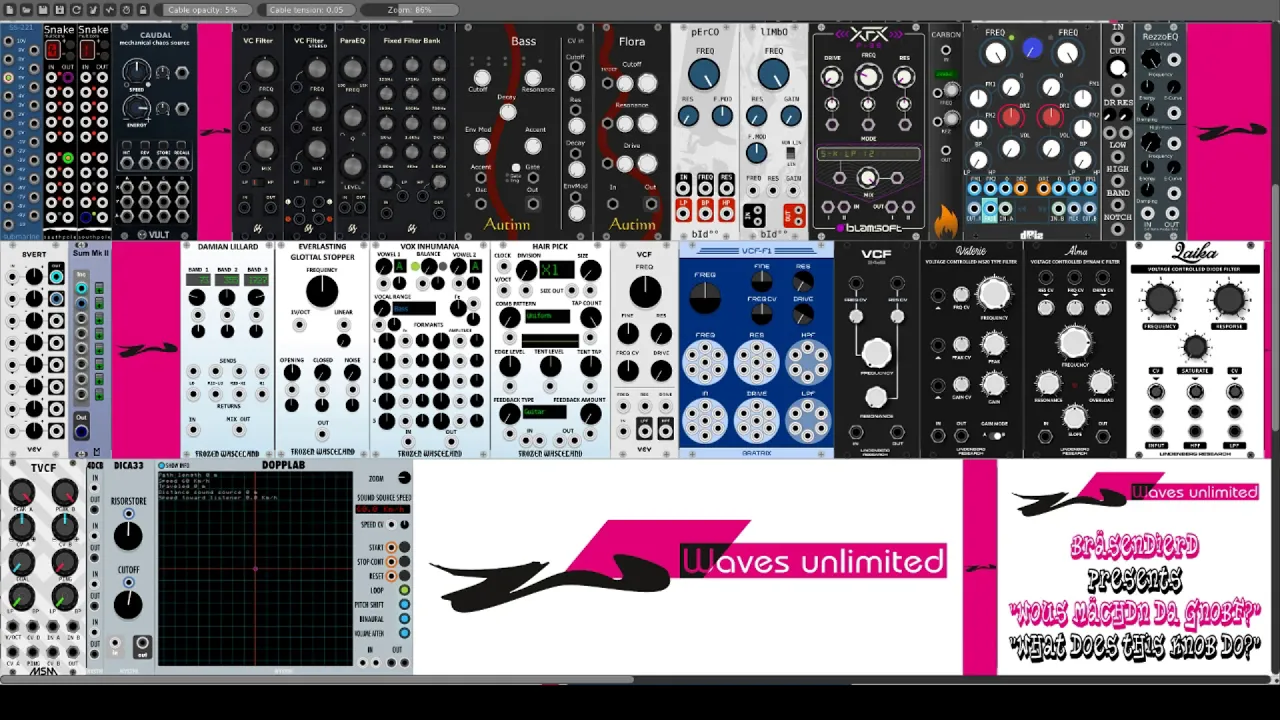This screenshot has height=720, width=1280.
Task: Click the Save As toolbar icon
Action: point(58,9)
